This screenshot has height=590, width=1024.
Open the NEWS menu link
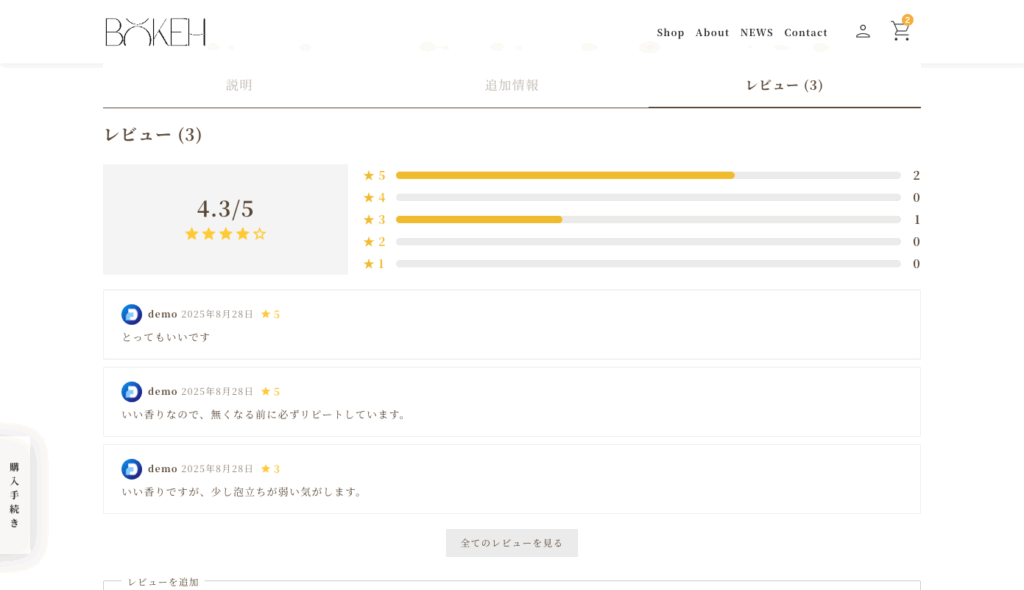click(756, 33)
